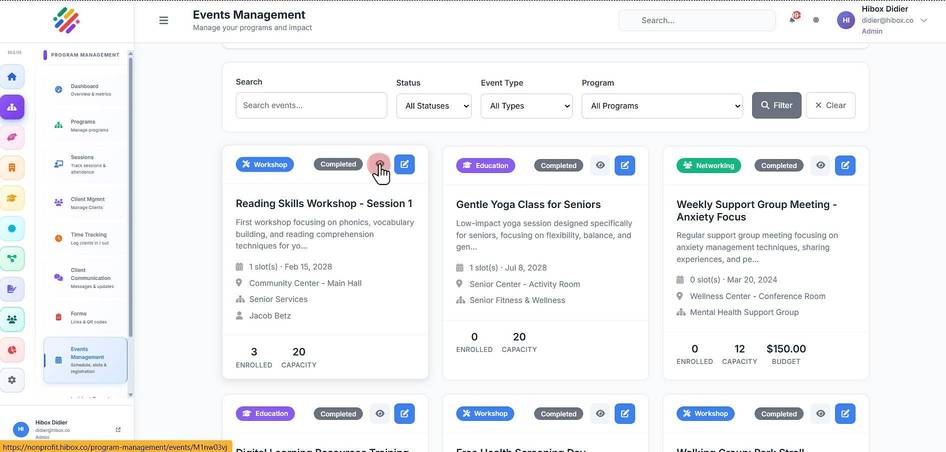
Task: Open Forms in the sidebar menu
Action: pos(86,317)
